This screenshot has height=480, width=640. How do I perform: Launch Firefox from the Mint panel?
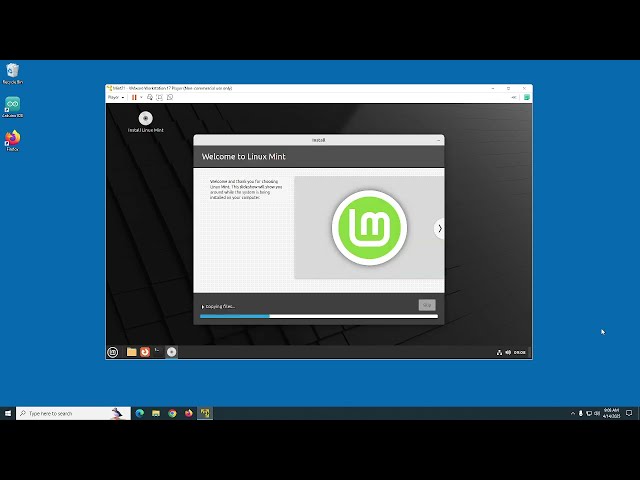tap(145, 352)
